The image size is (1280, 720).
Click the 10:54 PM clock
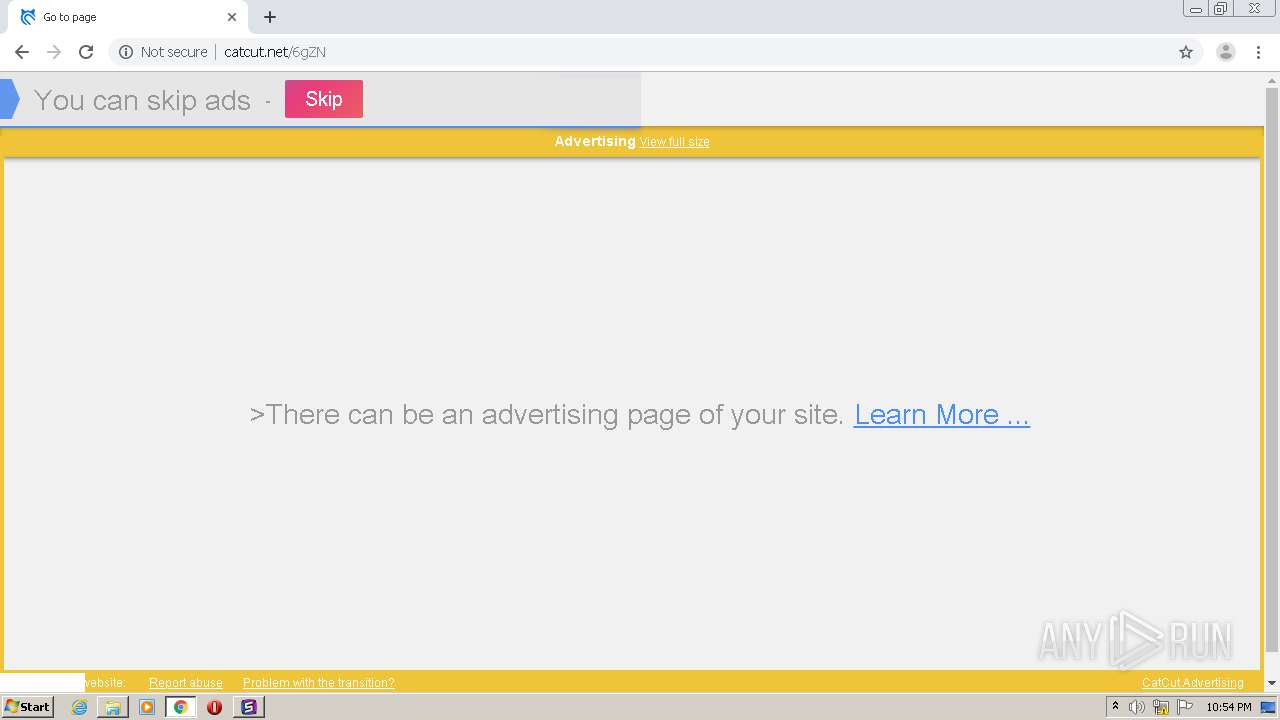[x=1229, y=707]
